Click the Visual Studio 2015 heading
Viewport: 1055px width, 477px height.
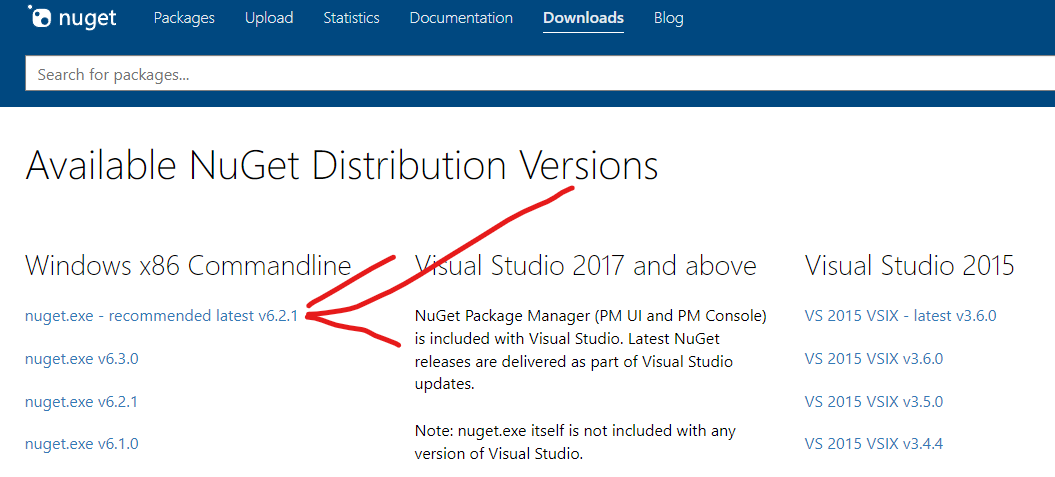point(909,265)
